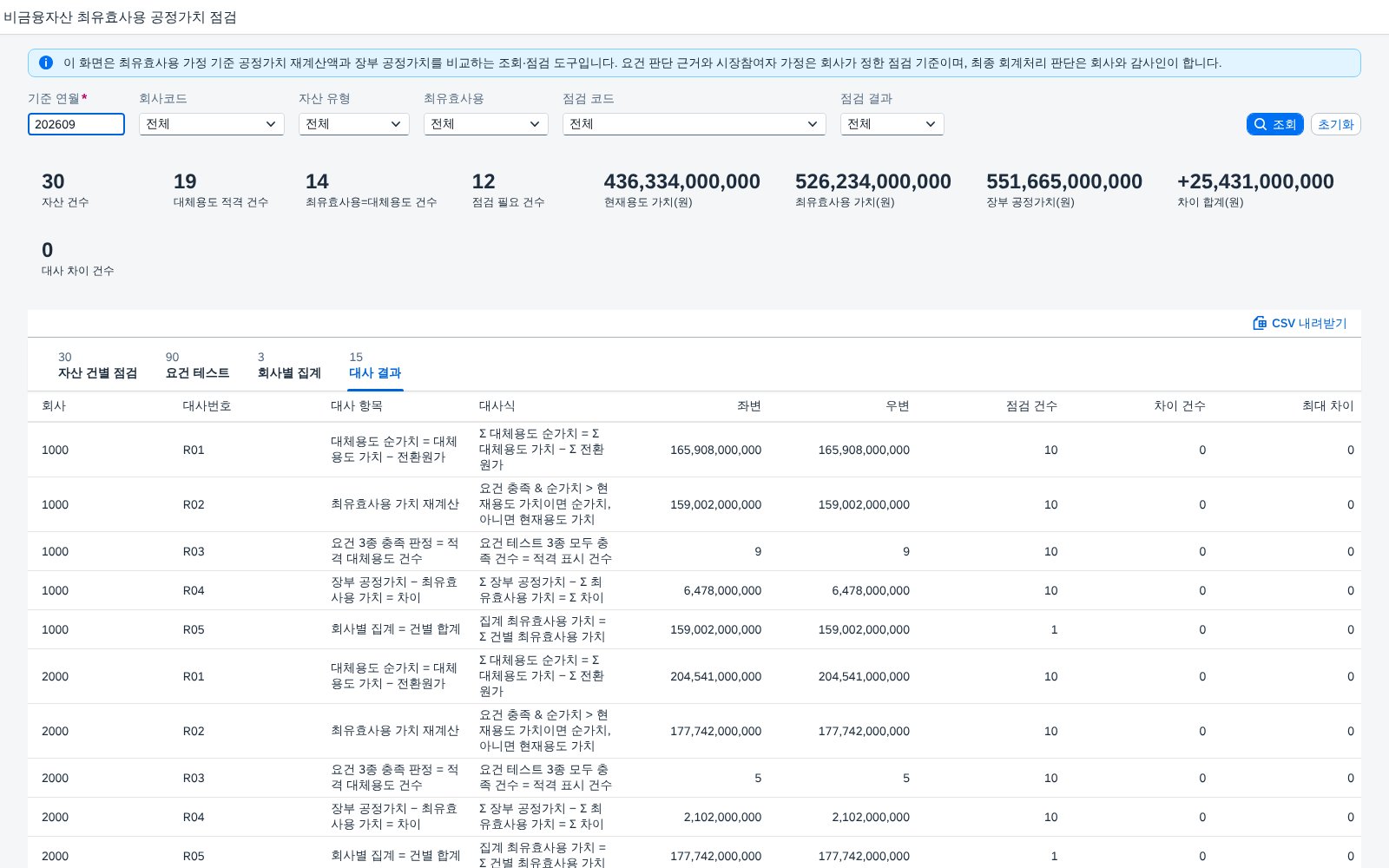
Task: Open the 회사코드 dropdown
Action: click(x=212, y=124)
